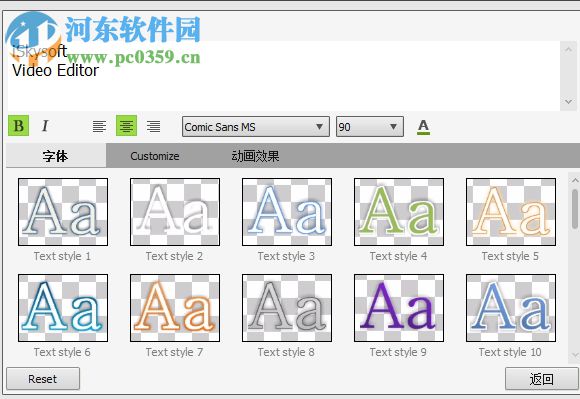Align text to the right
Screen dimensions: 580x399
coord(154,126)
